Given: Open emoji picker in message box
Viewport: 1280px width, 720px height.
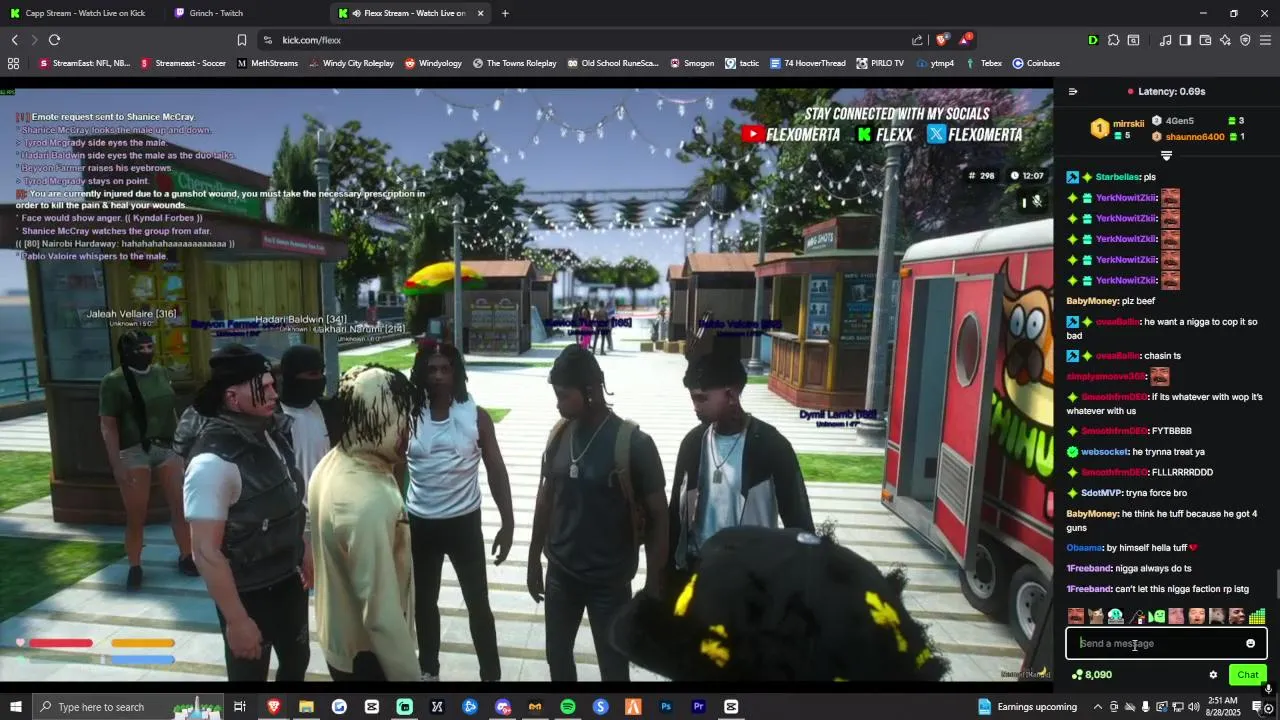Looking at the screenshot, I should coord(1250,643).
